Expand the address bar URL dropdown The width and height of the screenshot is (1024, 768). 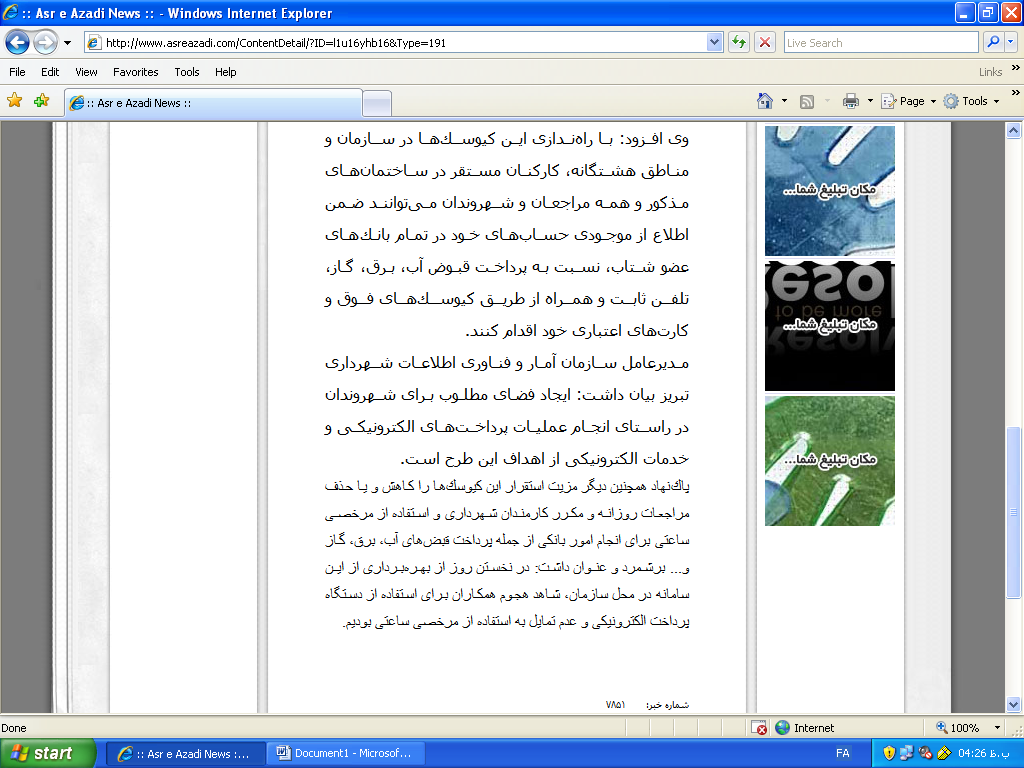714,43
